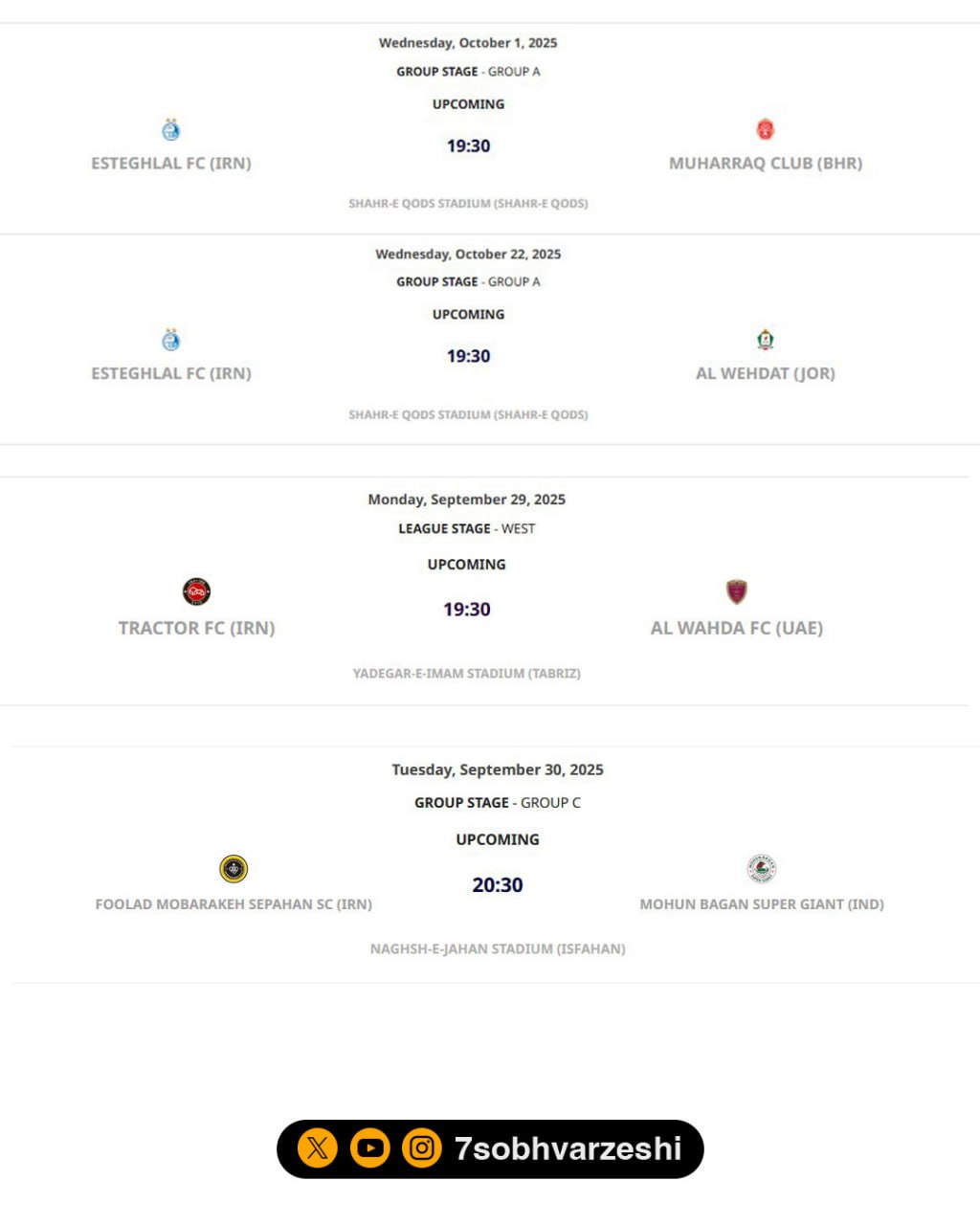Select MOHUN BAGAN SUPER GIANT (IND) name
The image size is (980, 1225).
(761, 904)
